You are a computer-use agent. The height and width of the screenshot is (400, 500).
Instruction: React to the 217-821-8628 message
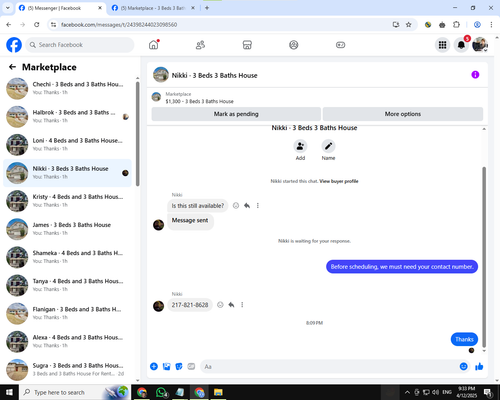tap(220, 305)
